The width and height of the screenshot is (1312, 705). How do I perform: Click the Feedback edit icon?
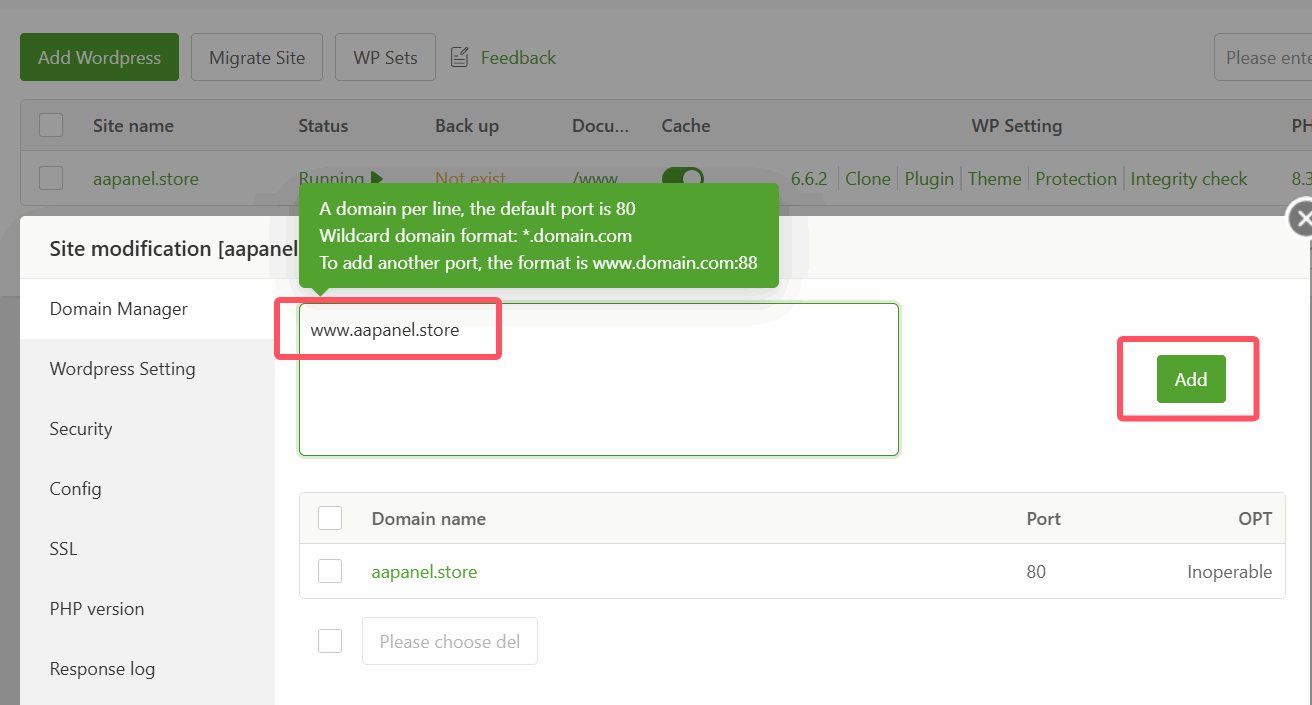tap(460, 57)
